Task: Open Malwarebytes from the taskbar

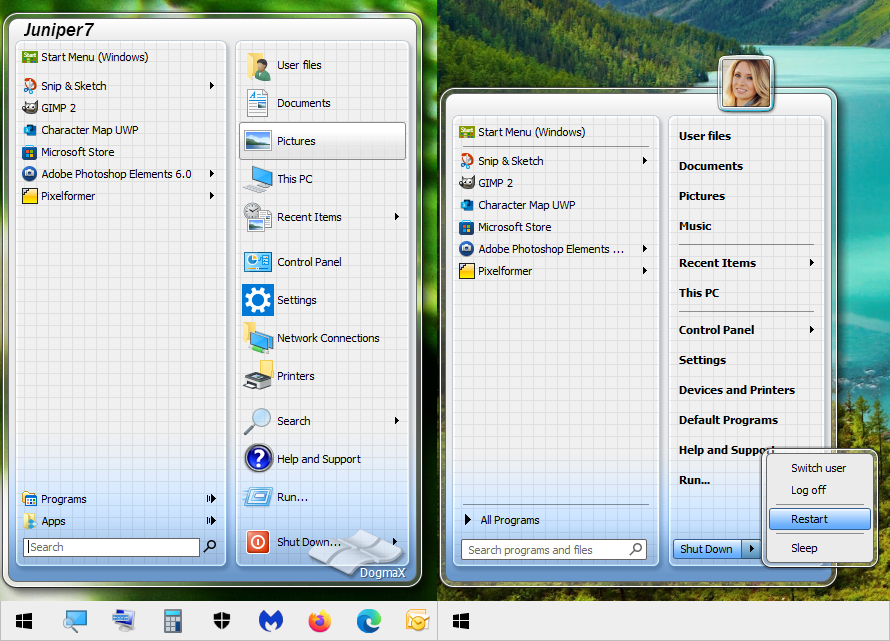Action: (x=271, y=621)
